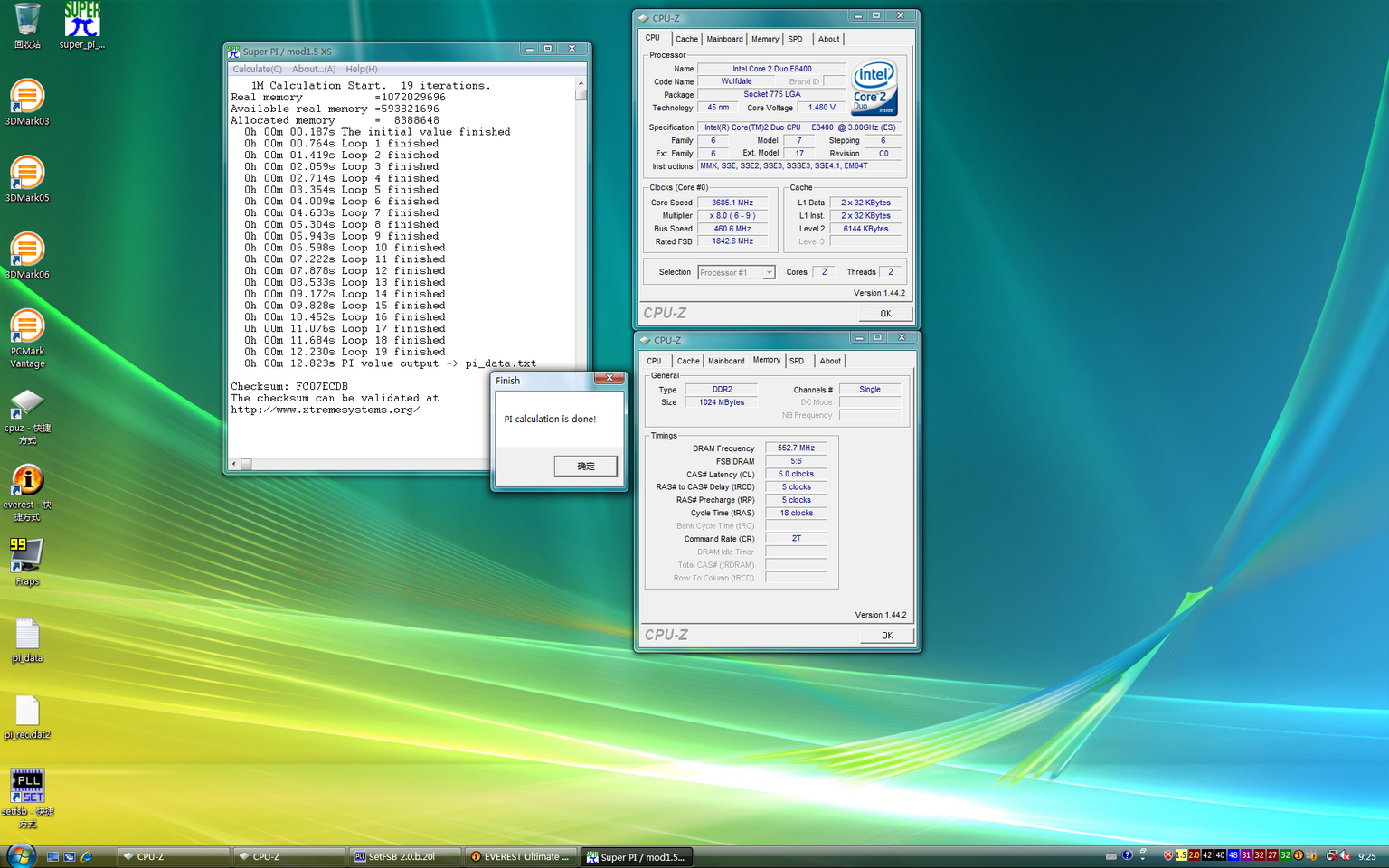This screenshot has width=1389, height=868.
Task: Click the EVEREST orange info tray icon
Action: coord(1299,855)
